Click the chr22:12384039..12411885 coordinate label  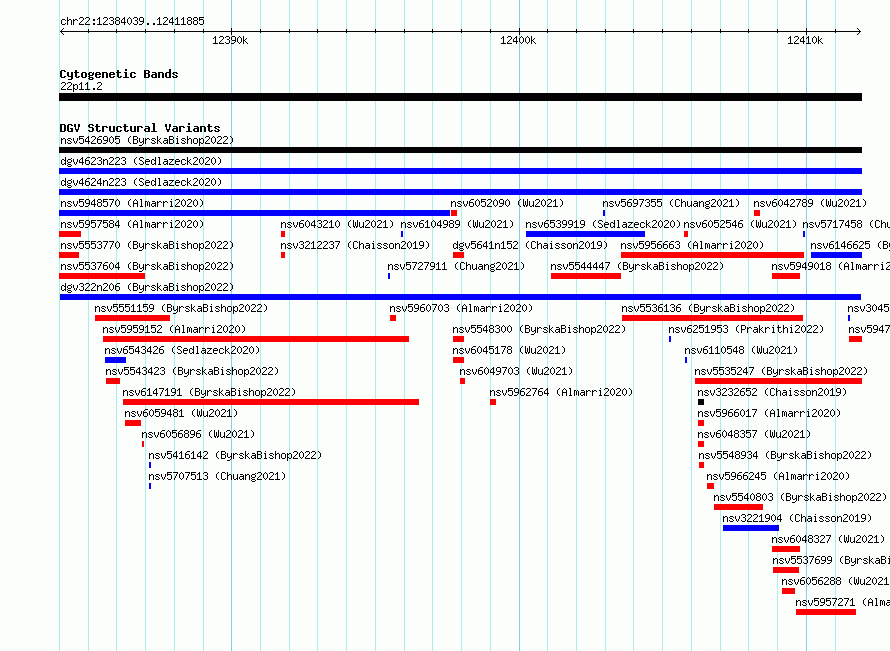coord(132,21)
